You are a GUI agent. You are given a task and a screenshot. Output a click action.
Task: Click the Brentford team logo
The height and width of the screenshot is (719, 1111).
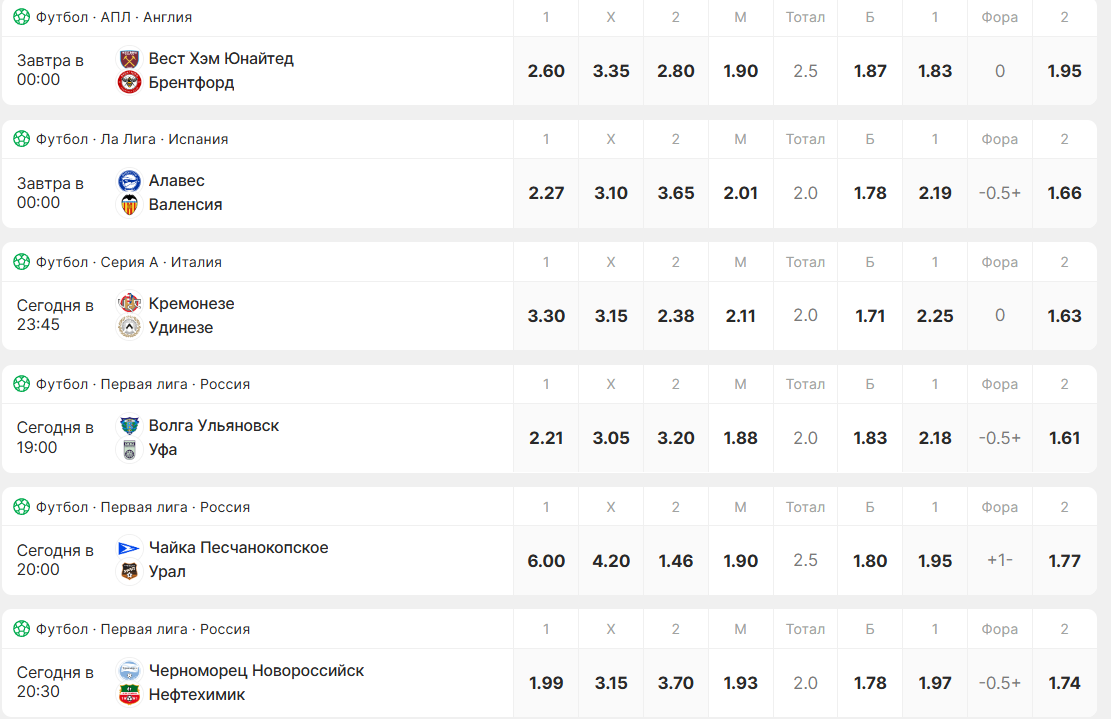pos(129,83)
